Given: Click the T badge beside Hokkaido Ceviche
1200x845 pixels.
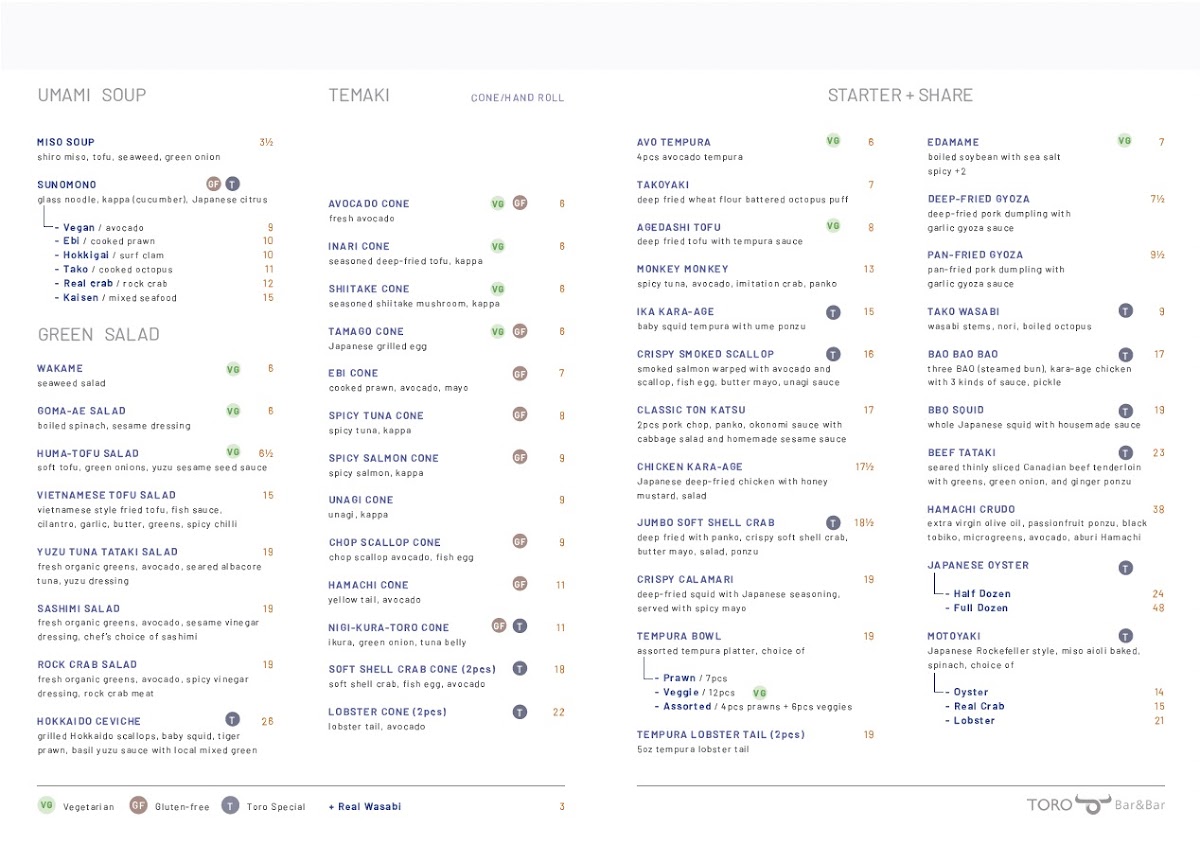Looking at the screenshot, I should pos(232,719).
